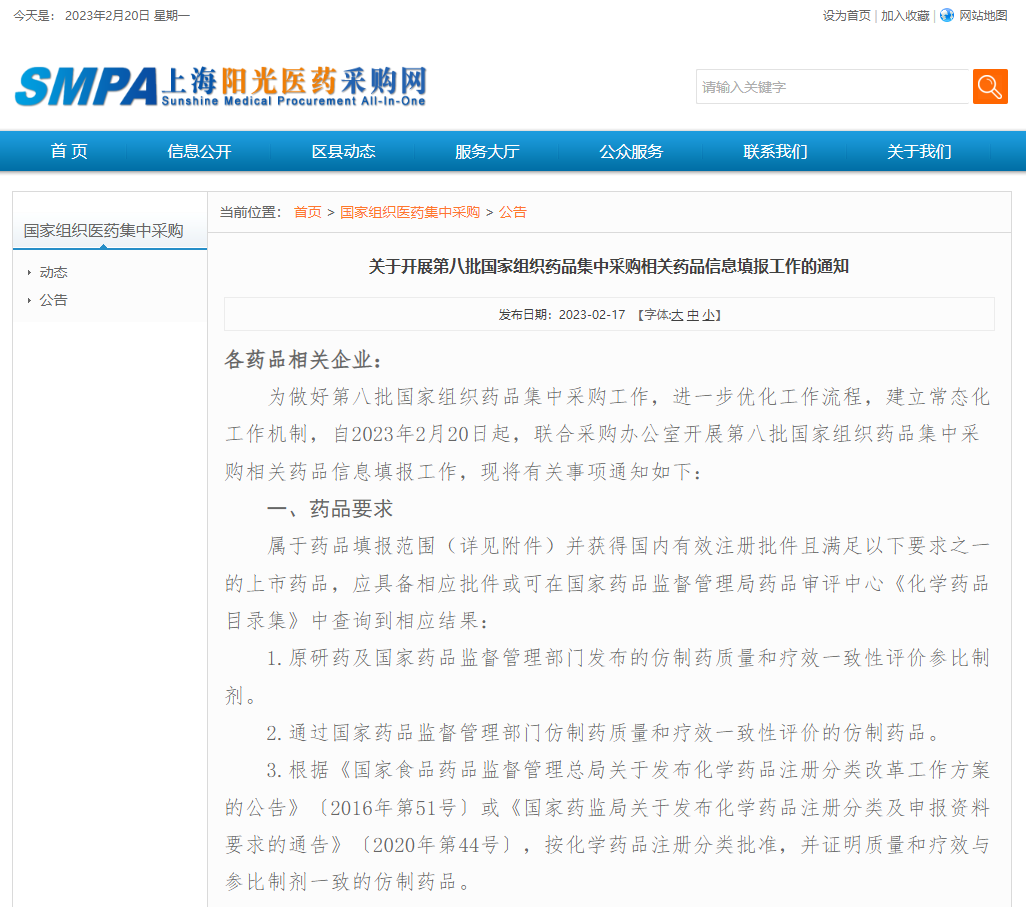Open 首页 in the navigation bar
The width and height of the screenshot is (1026, 907).
point(69,151)
